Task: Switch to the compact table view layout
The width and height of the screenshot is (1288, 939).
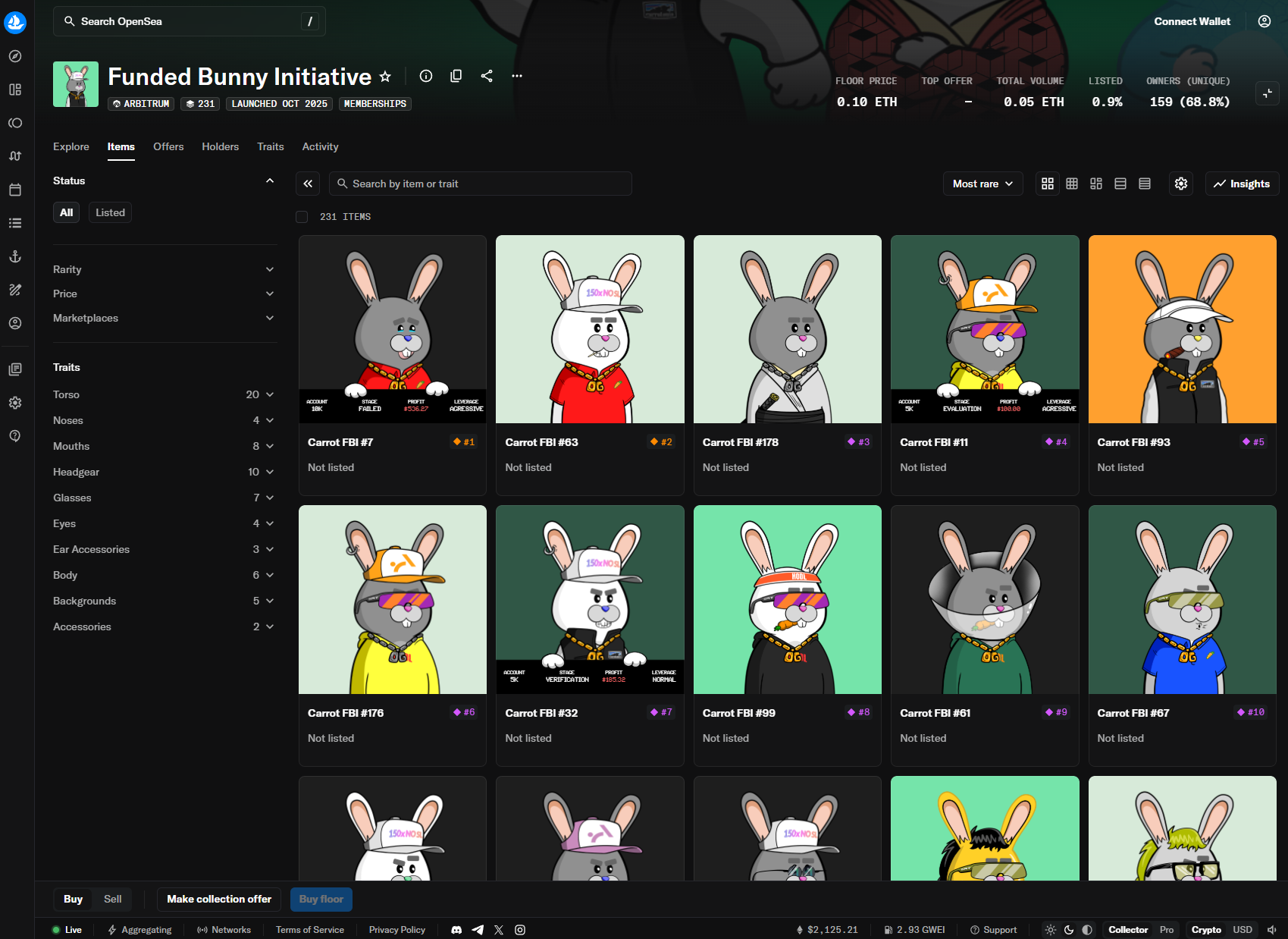Action: click(x=1145, y=184)
